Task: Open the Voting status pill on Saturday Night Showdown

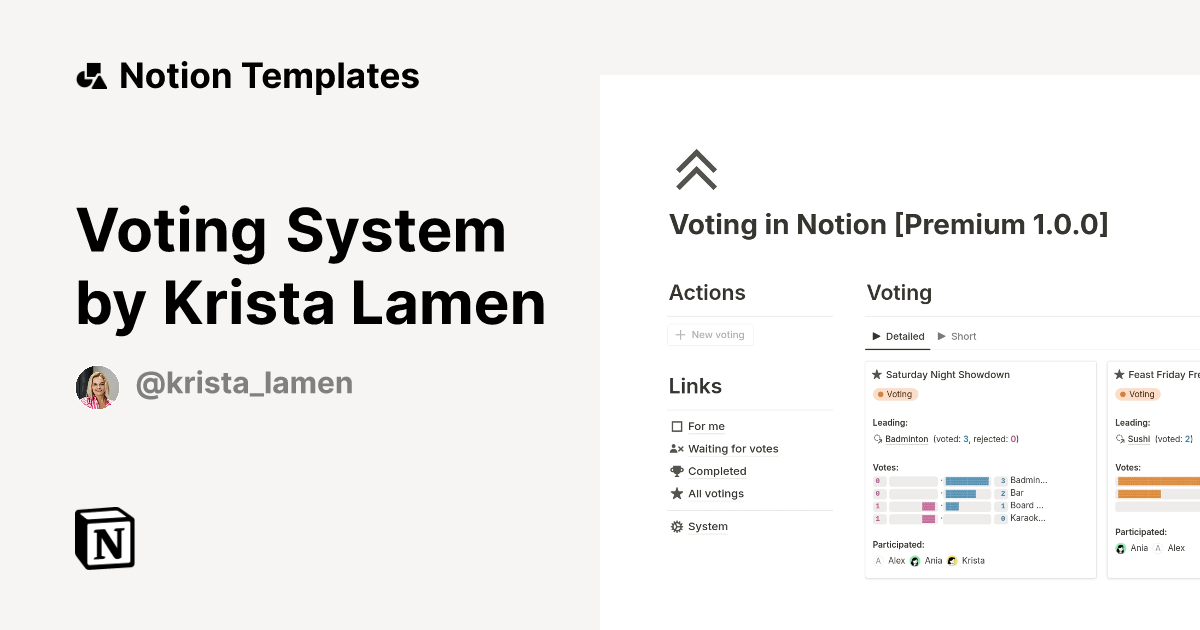Action: pos(895,394)
